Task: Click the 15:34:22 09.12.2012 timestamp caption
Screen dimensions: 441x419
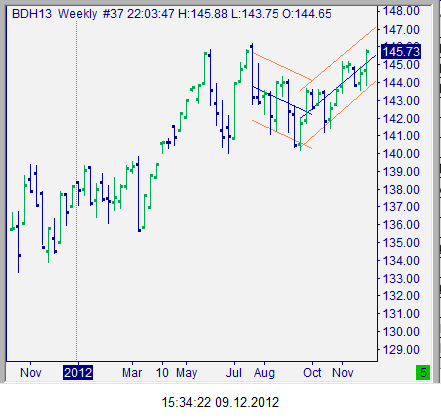Action: 220,402
